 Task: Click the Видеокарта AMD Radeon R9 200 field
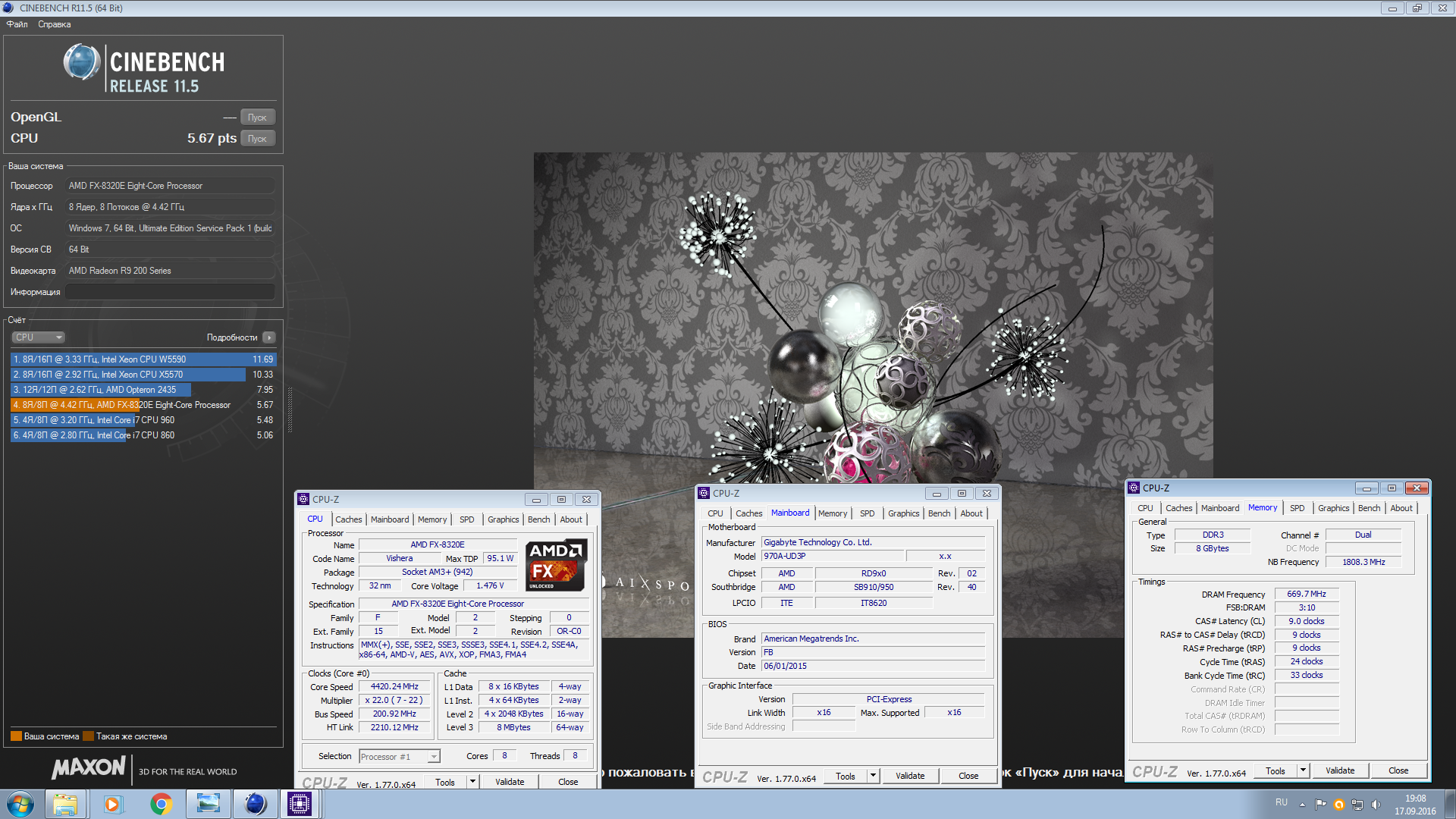[170, 271]
